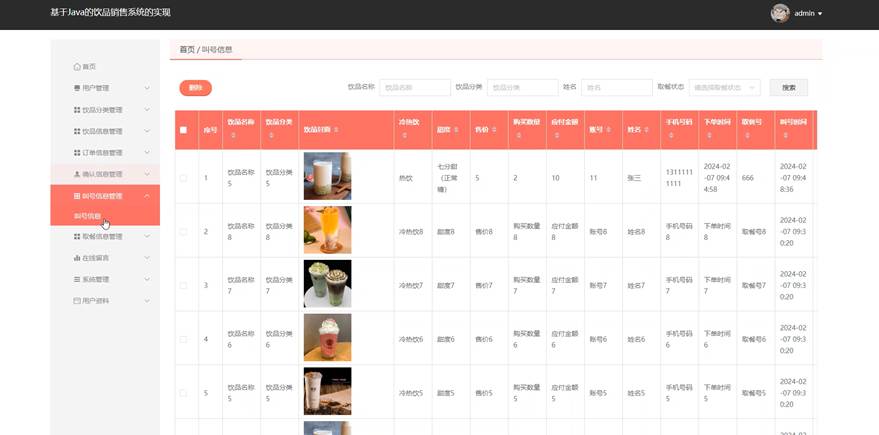Sort by 售价 column arrows
This screenshot has height=435, width=879.
[493, 130]
